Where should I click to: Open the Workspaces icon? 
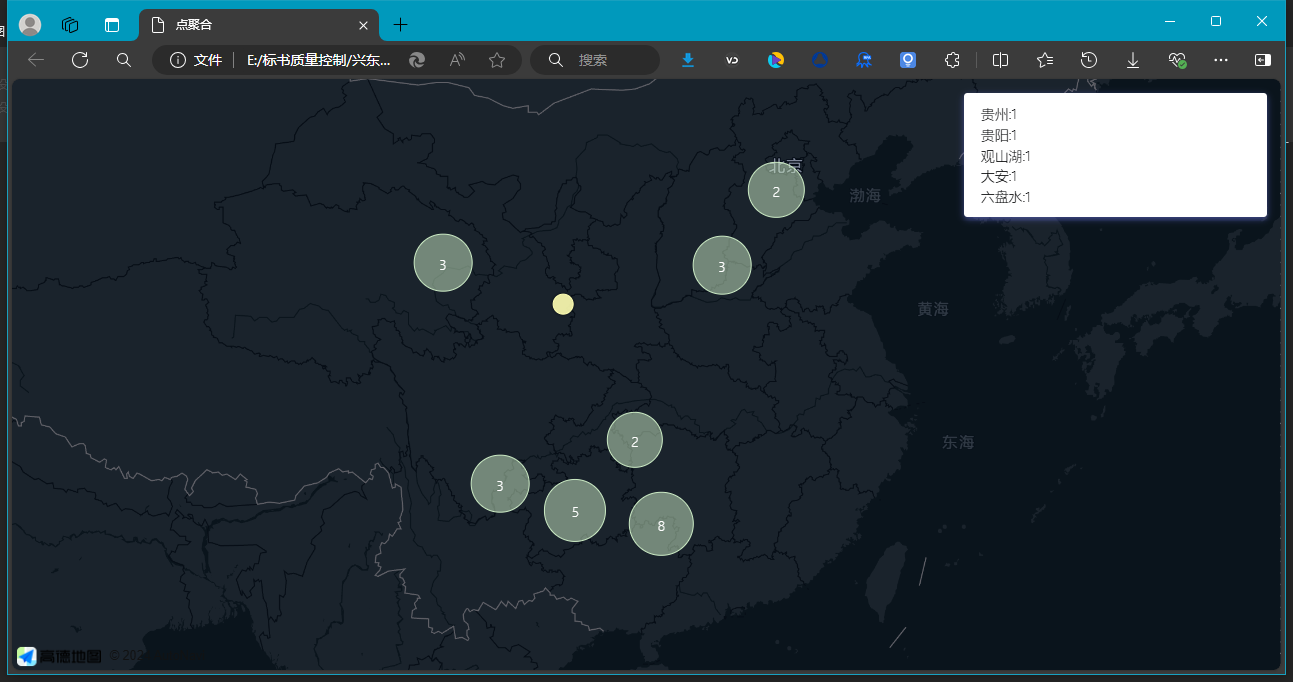pos(70,25)
